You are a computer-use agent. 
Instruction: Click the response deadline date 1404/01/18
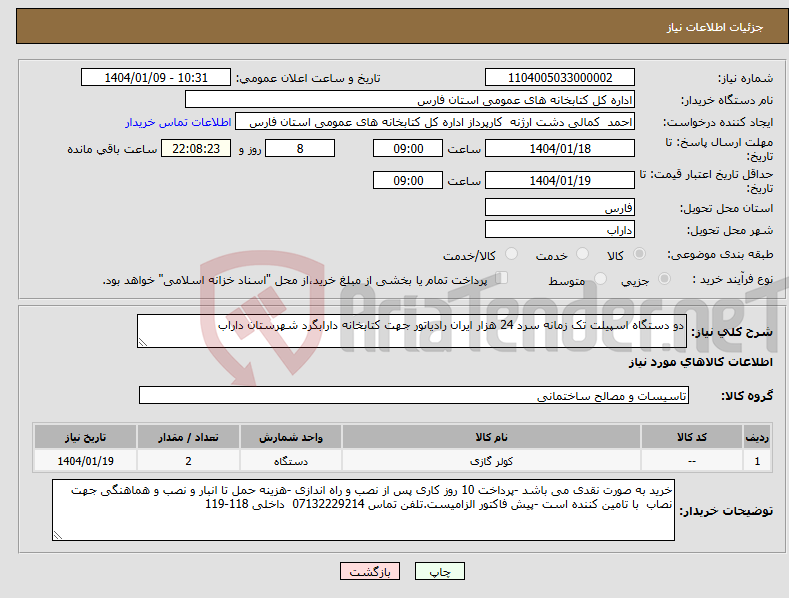click(x=560, y=148)
